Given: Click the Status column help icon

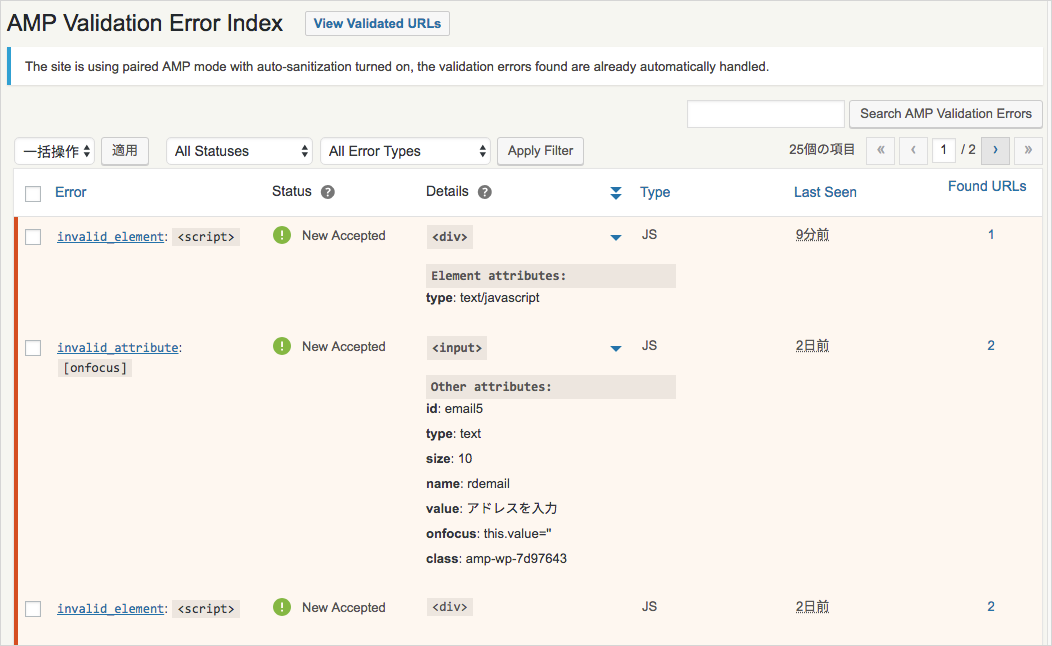Looking at the screenshot, I should [x=327, y=193].
